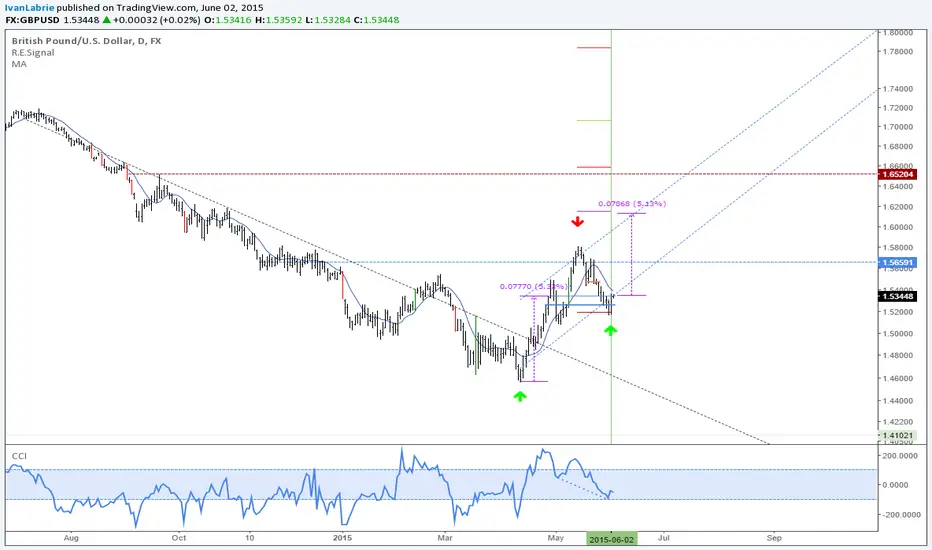This screenshot has height=550, width=932.
Task: Select the CCI indicator label
Action: pos(19,456)
